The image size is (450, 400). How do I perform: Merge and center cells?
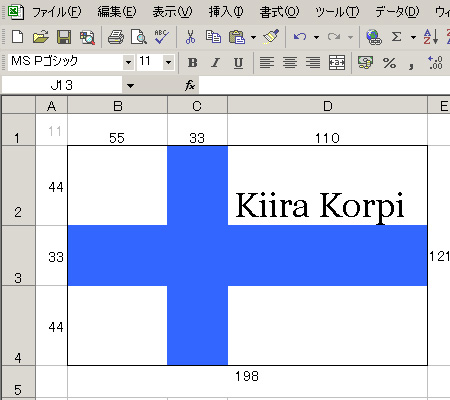point(337,63)
